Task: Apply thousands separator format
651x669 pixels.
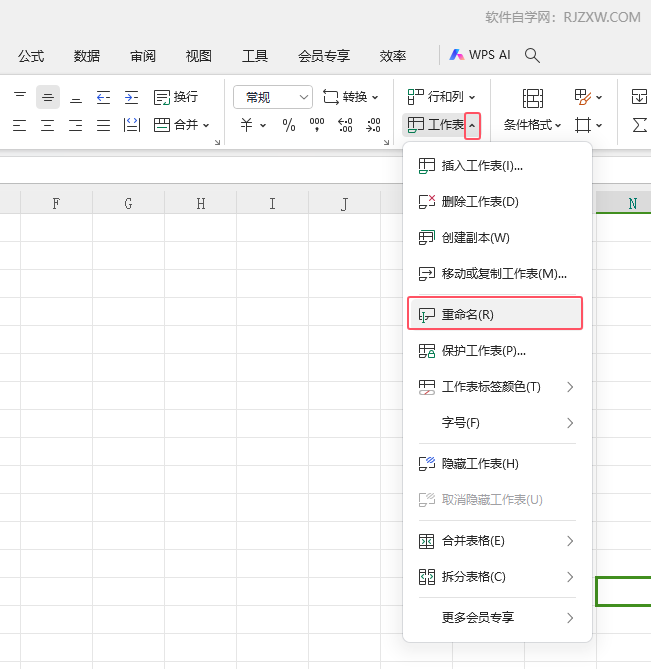Action: (317, 125)
